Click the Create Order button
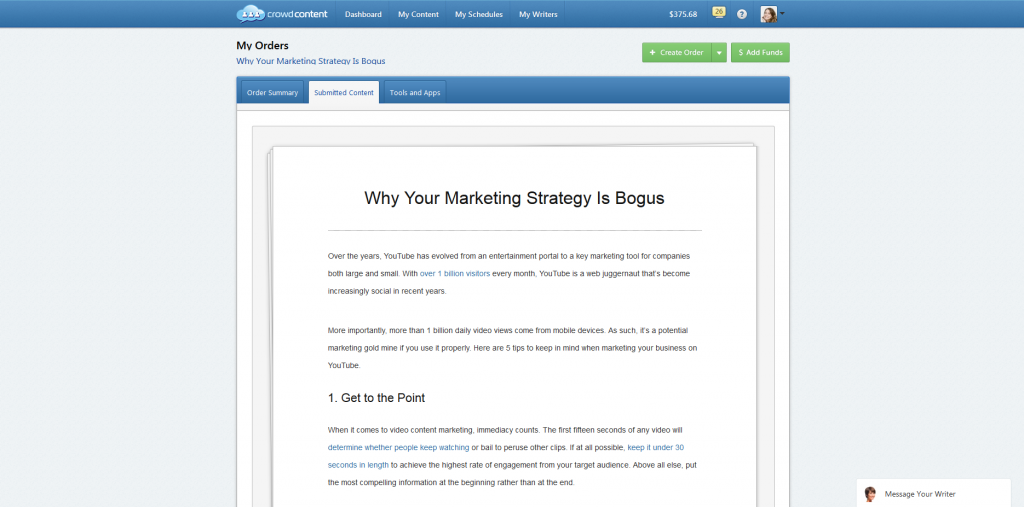 pos(677,53)
